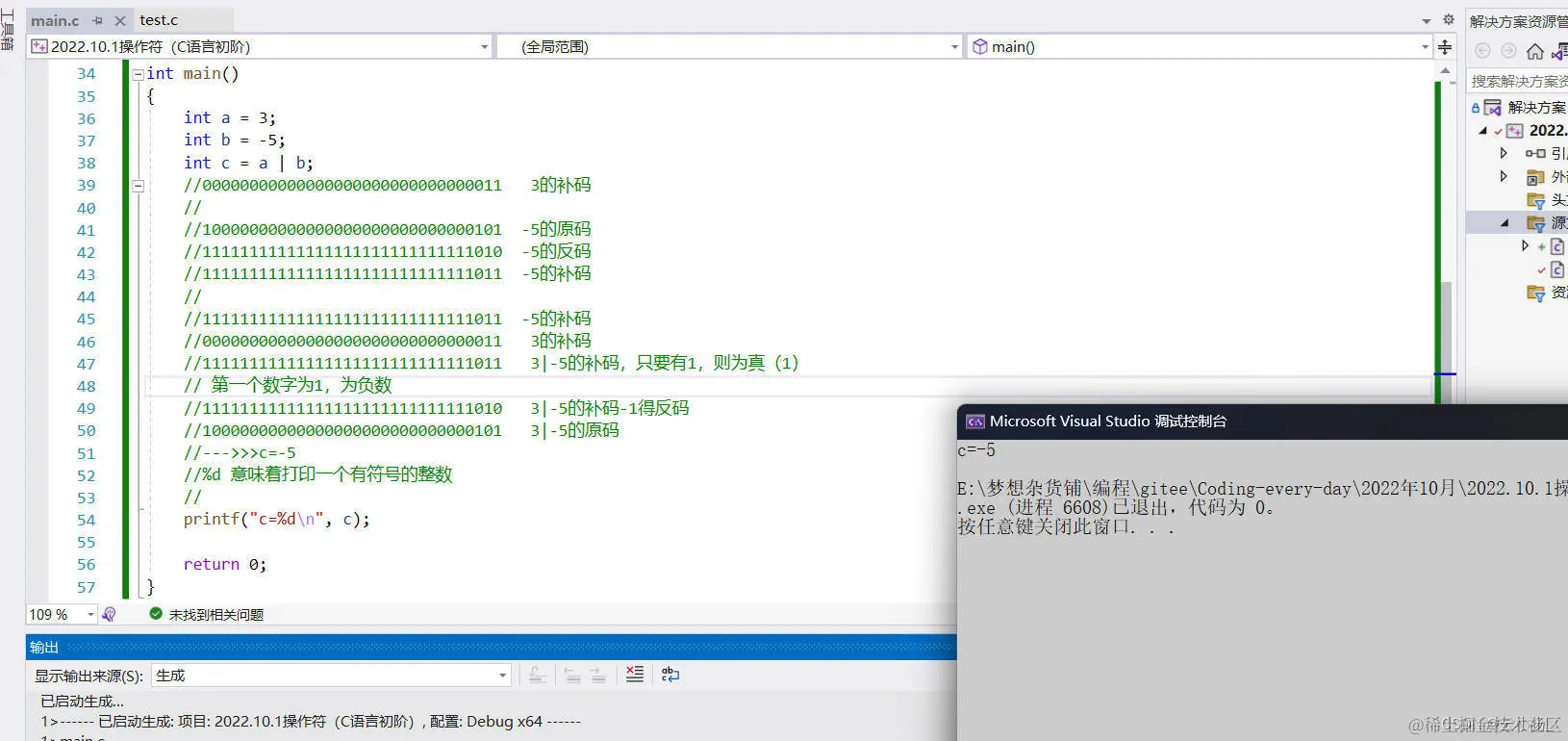Viewport: 1568px width, 741px height.
Task: Click the line int c = a | b;
Action: (248, 164)
